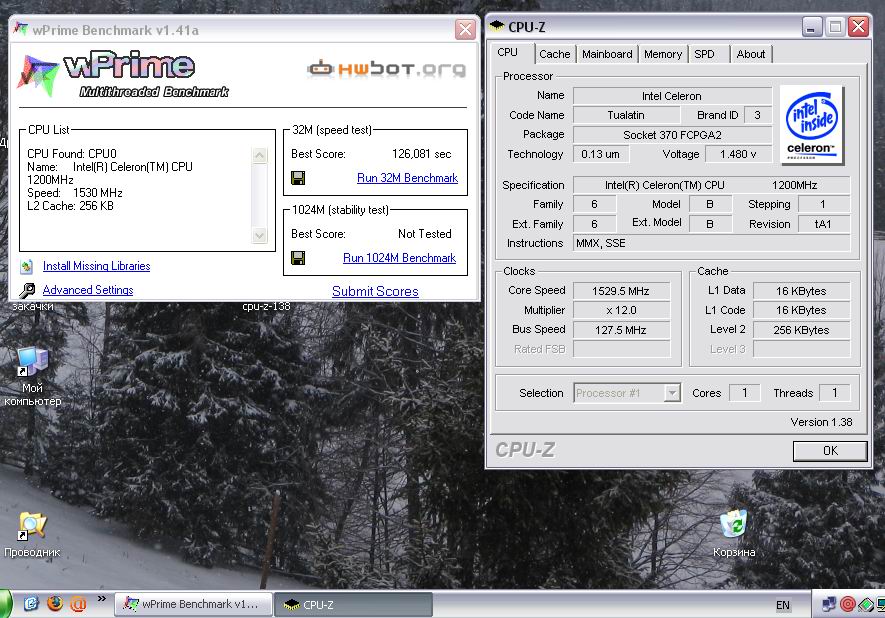Expand the quick launch chevron on taskbar
This screenshot has height=618, width=885.
(x=102, y=599)
